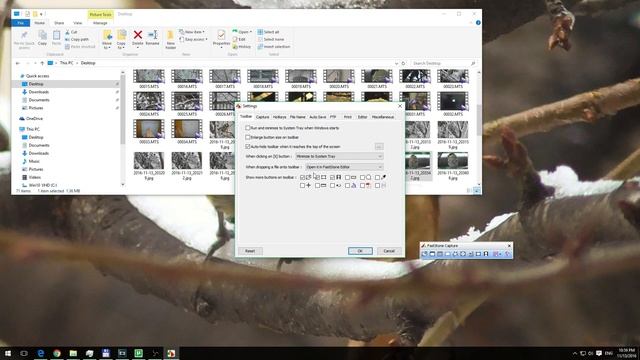Image resolution: width=640 pixels, height=360 pixels.
Task: Click the red Delete icon in Explorer ribbon
Action: [x=138, y=36]
